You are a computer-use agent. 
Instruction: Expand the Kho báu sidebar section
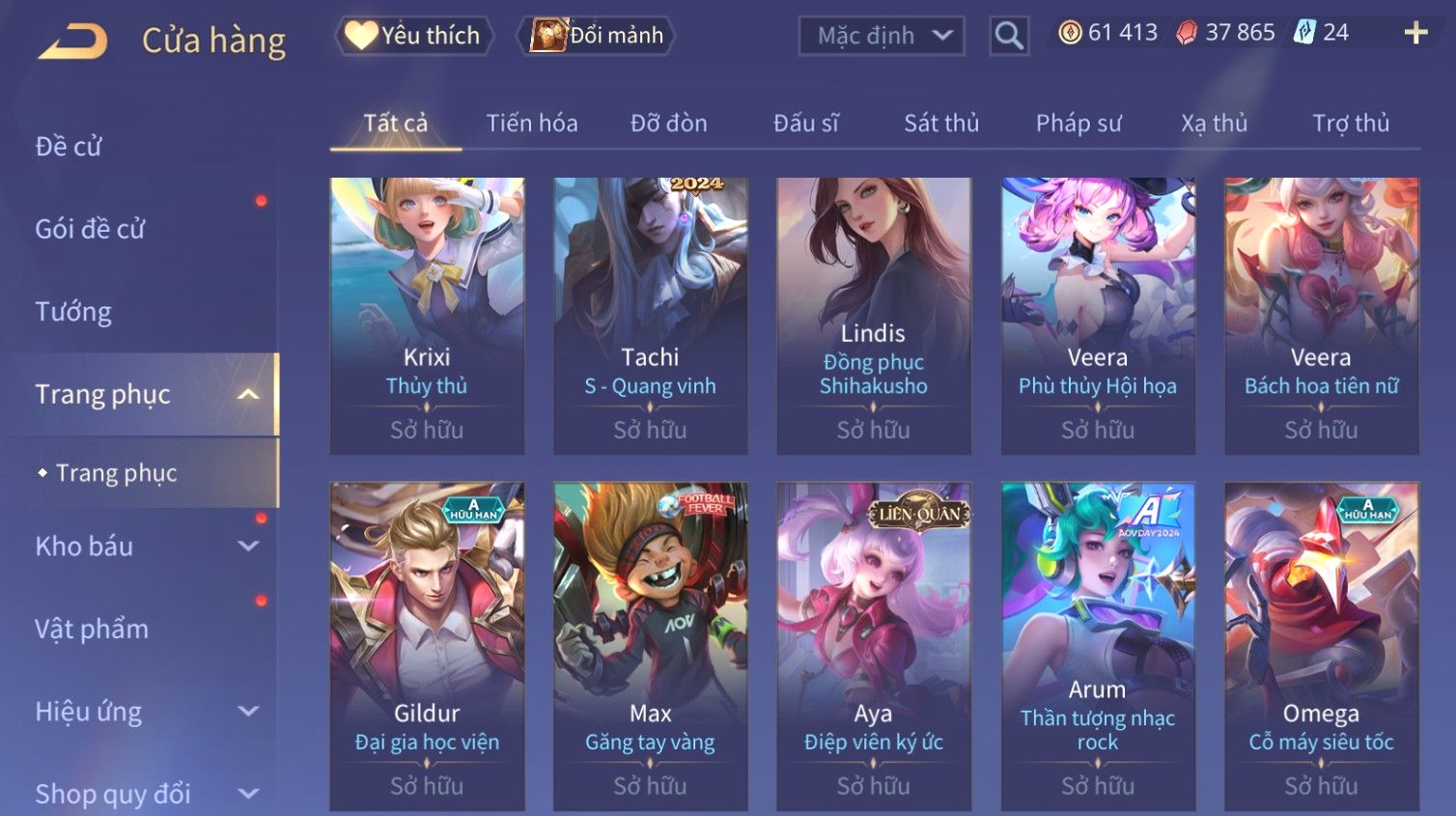click(x=248, y=546)
